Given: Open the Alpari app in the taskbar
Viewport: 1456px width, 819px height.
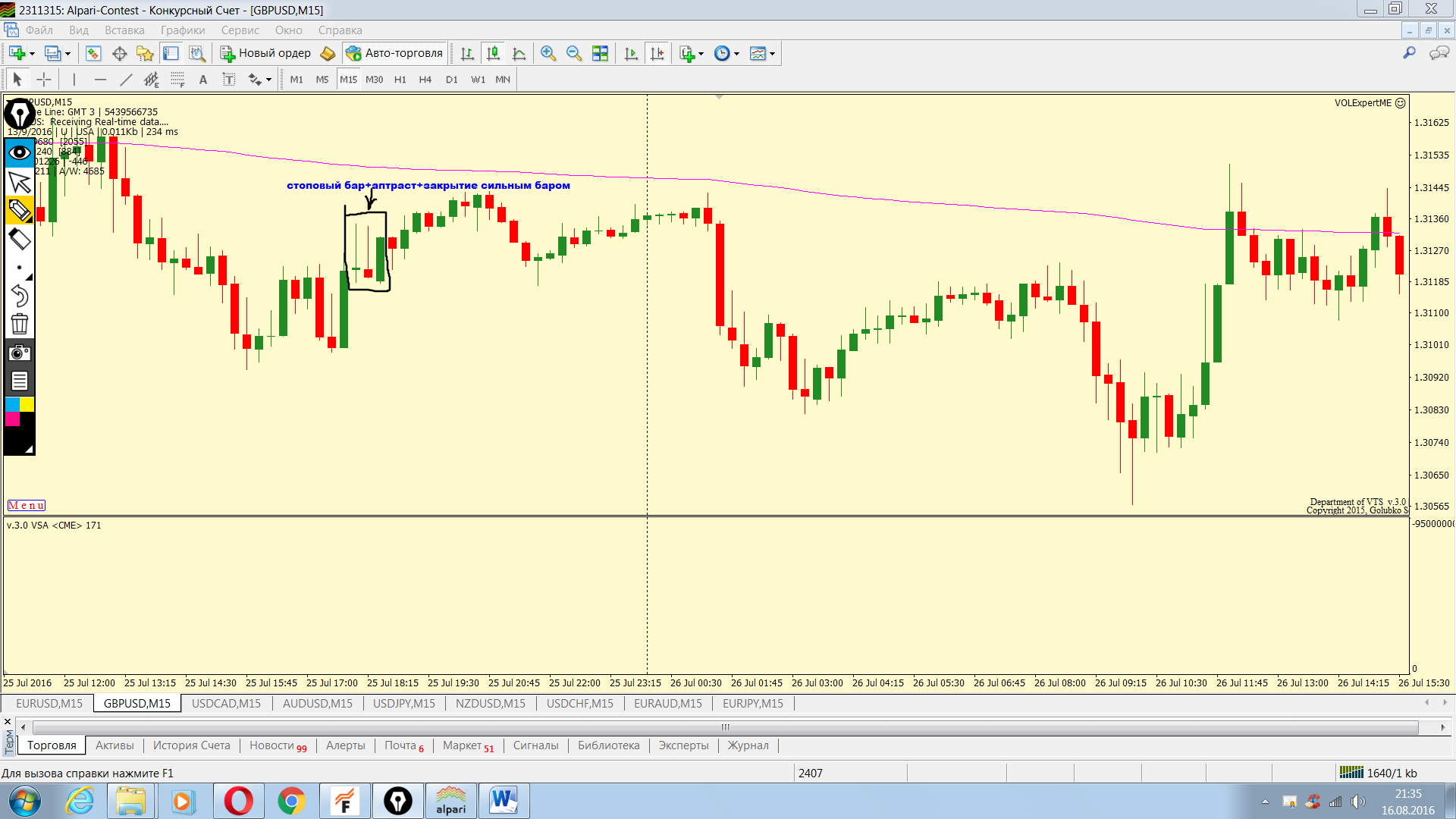Looking at the screenshot, I should (451, 801).
